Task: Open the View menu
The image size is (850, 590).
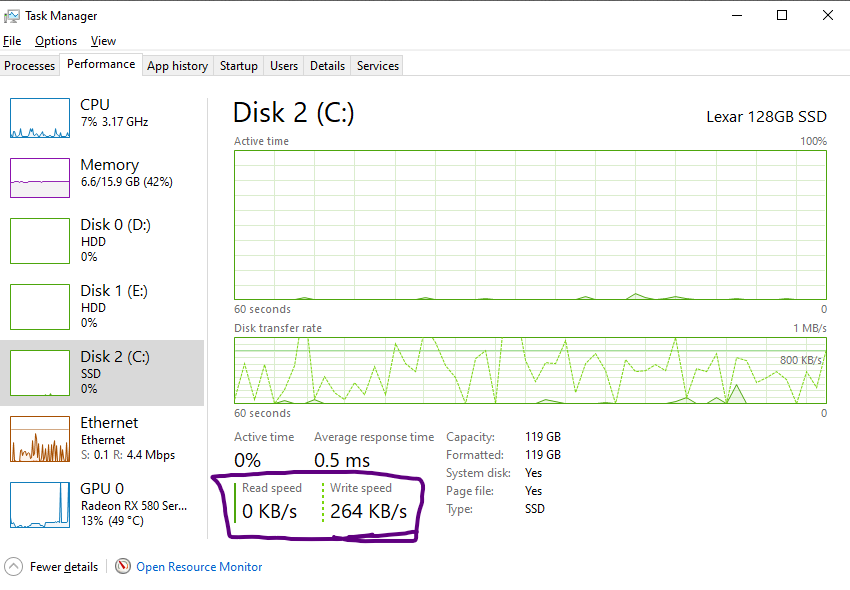Action: pyautogui.click(x=103, y=41)
